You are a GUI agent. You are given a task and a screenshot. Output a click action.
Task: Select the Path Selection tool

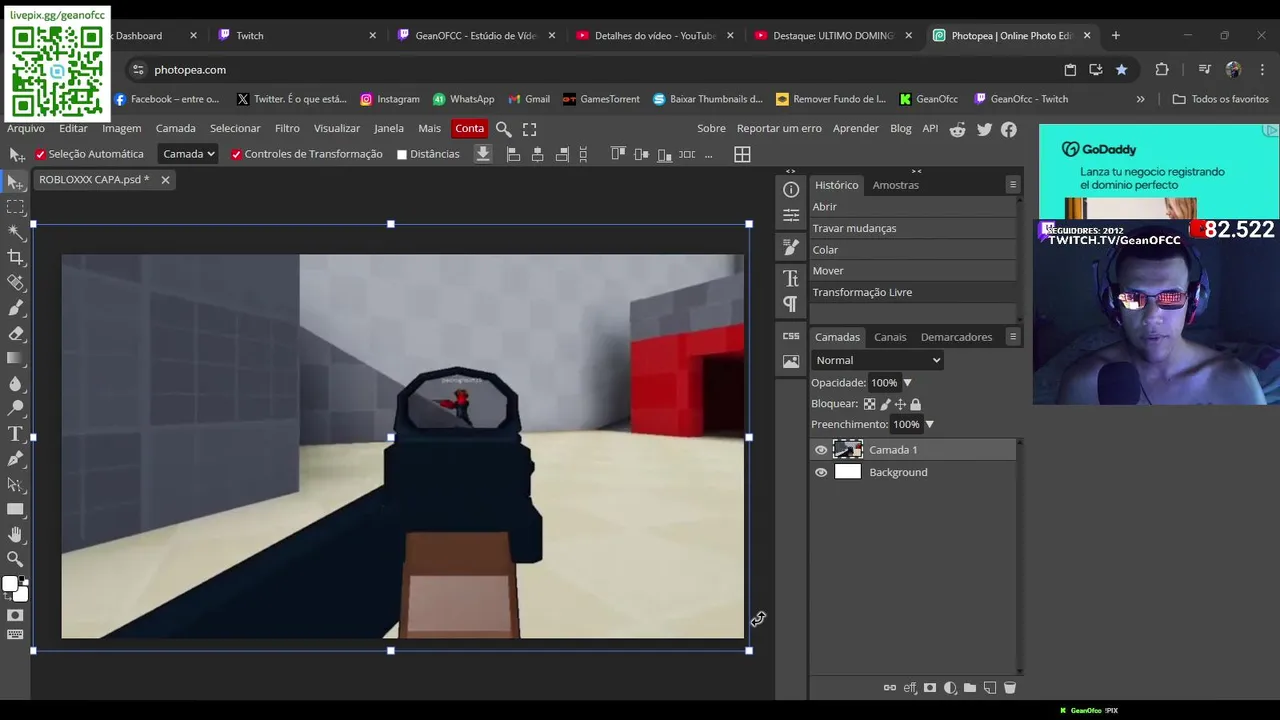tap(15, 484)
